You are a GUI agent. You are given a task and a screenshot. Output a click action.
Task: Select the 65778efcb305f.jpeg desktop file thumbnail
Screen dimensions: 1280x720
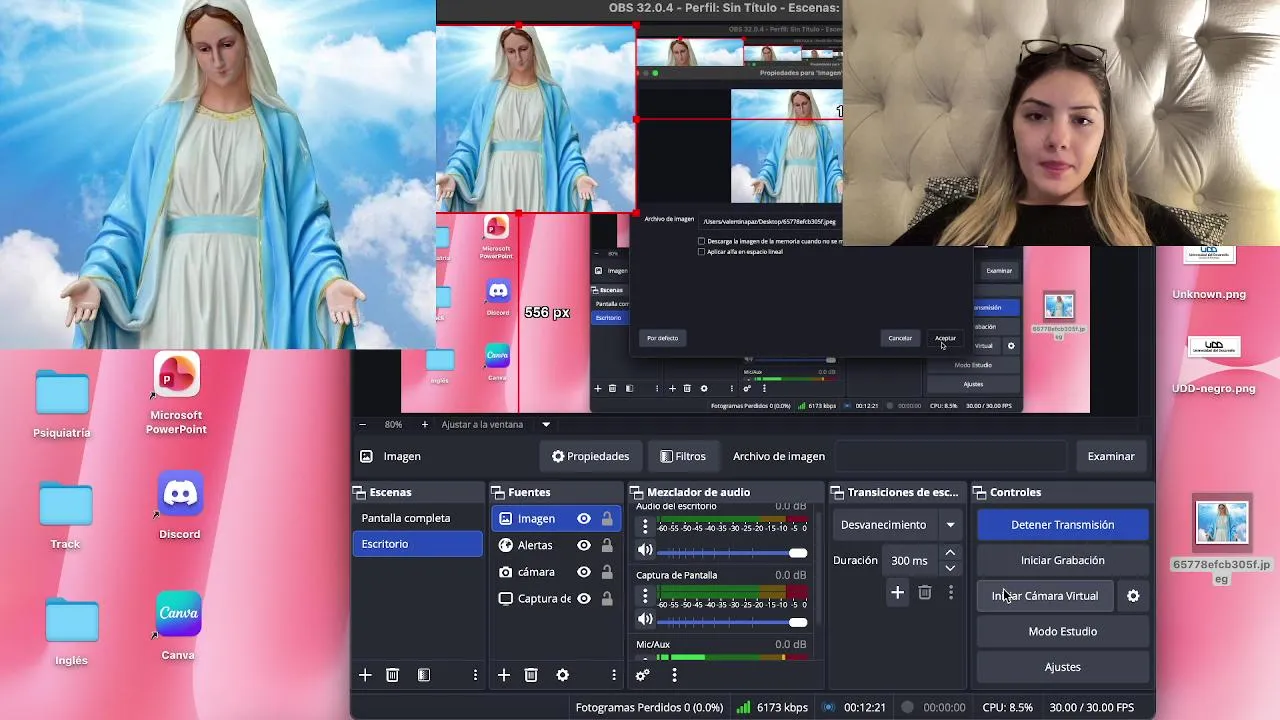coord(1222,522)
